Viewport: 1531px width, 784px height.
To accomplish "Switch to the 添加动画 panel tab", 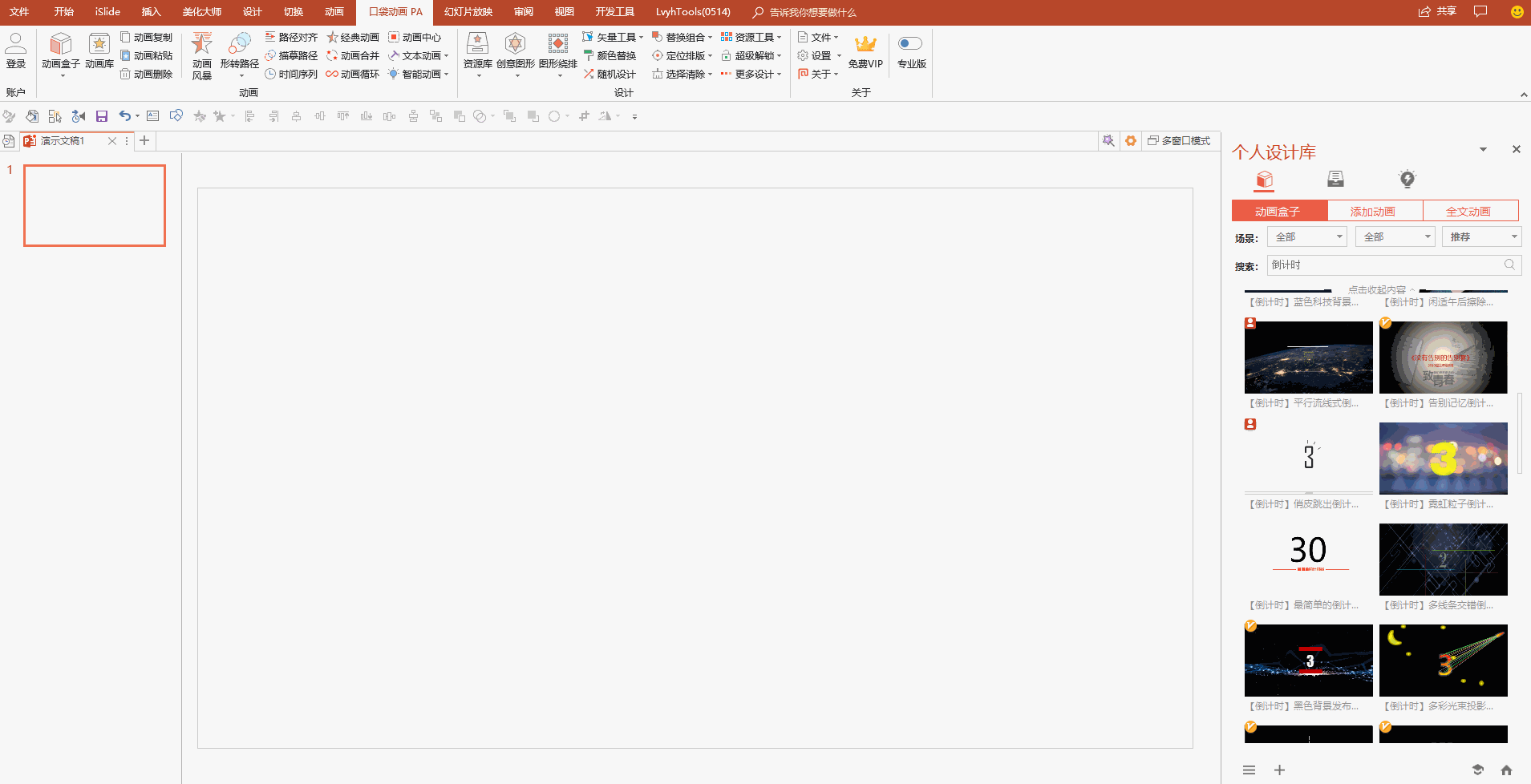I will (1375, 211).
